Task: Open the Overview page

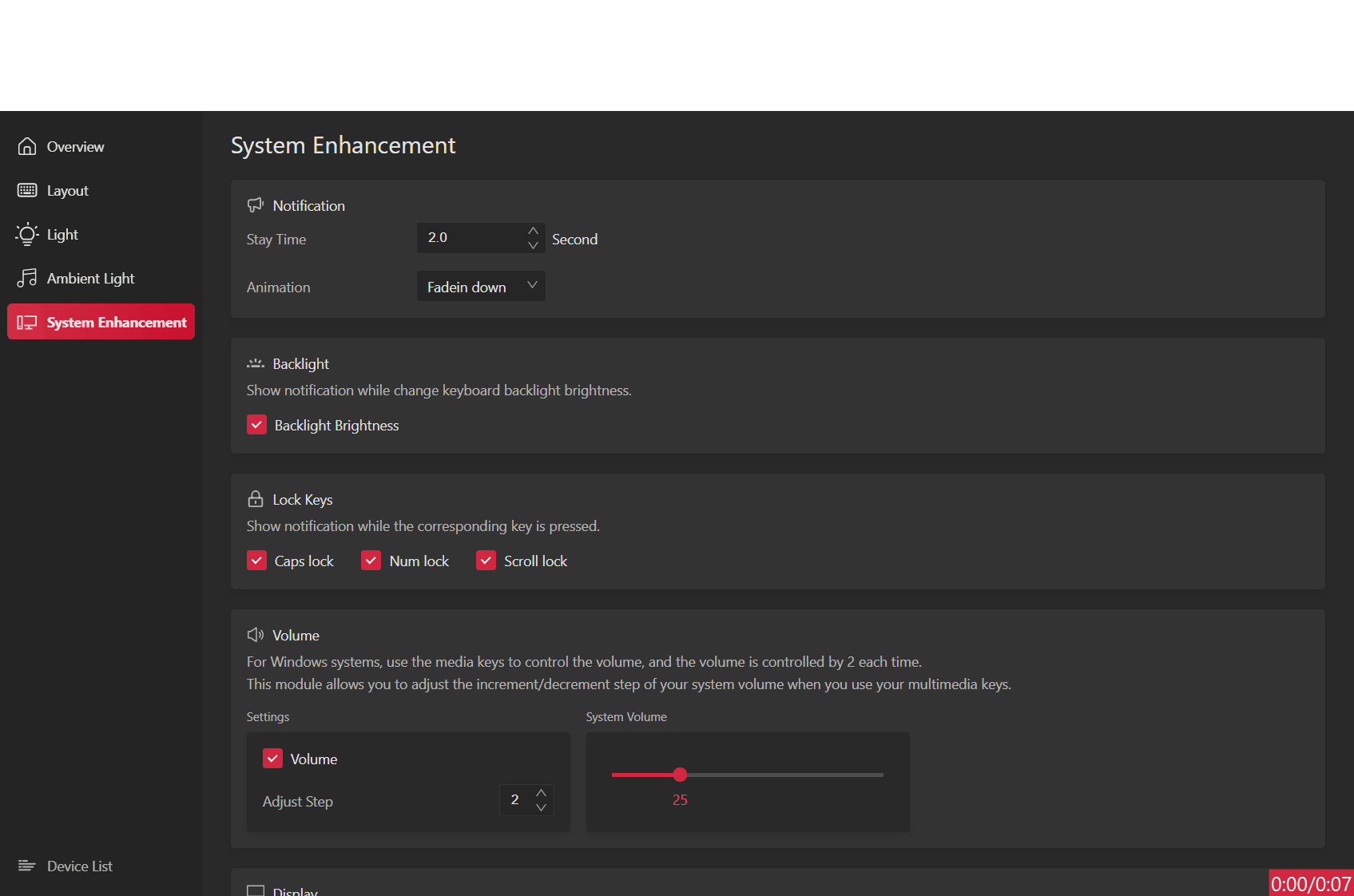Action: point(101,146)
